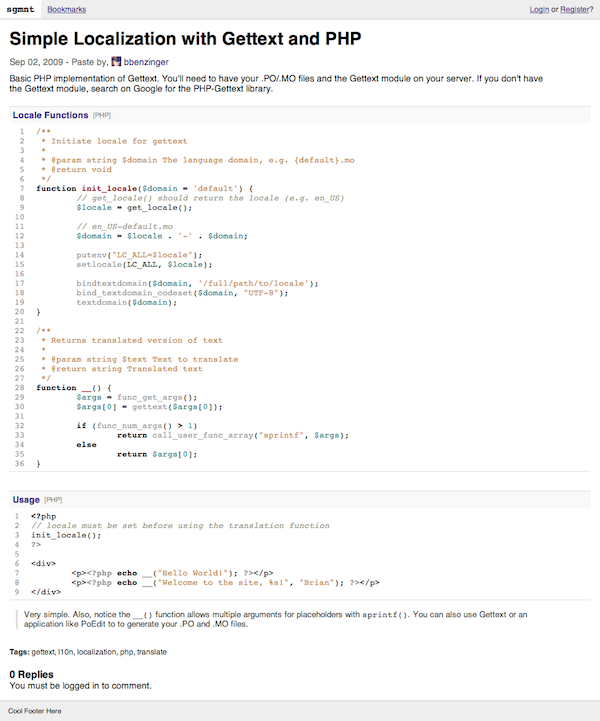The image size is (600, 721).
Task: Click the '// en_US-default.mo' comment line
Action: click(125, 226)
